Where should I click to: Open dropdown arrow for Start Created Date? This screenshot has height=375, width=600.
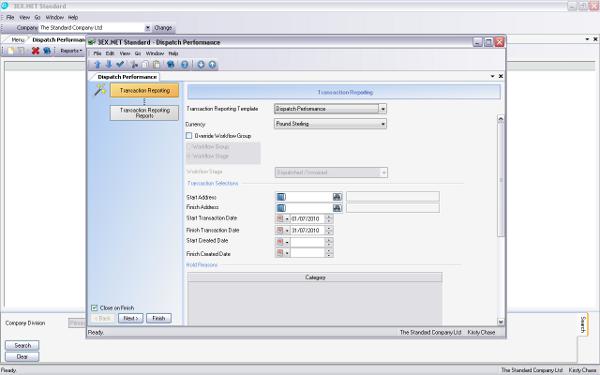tap(287, 243)
